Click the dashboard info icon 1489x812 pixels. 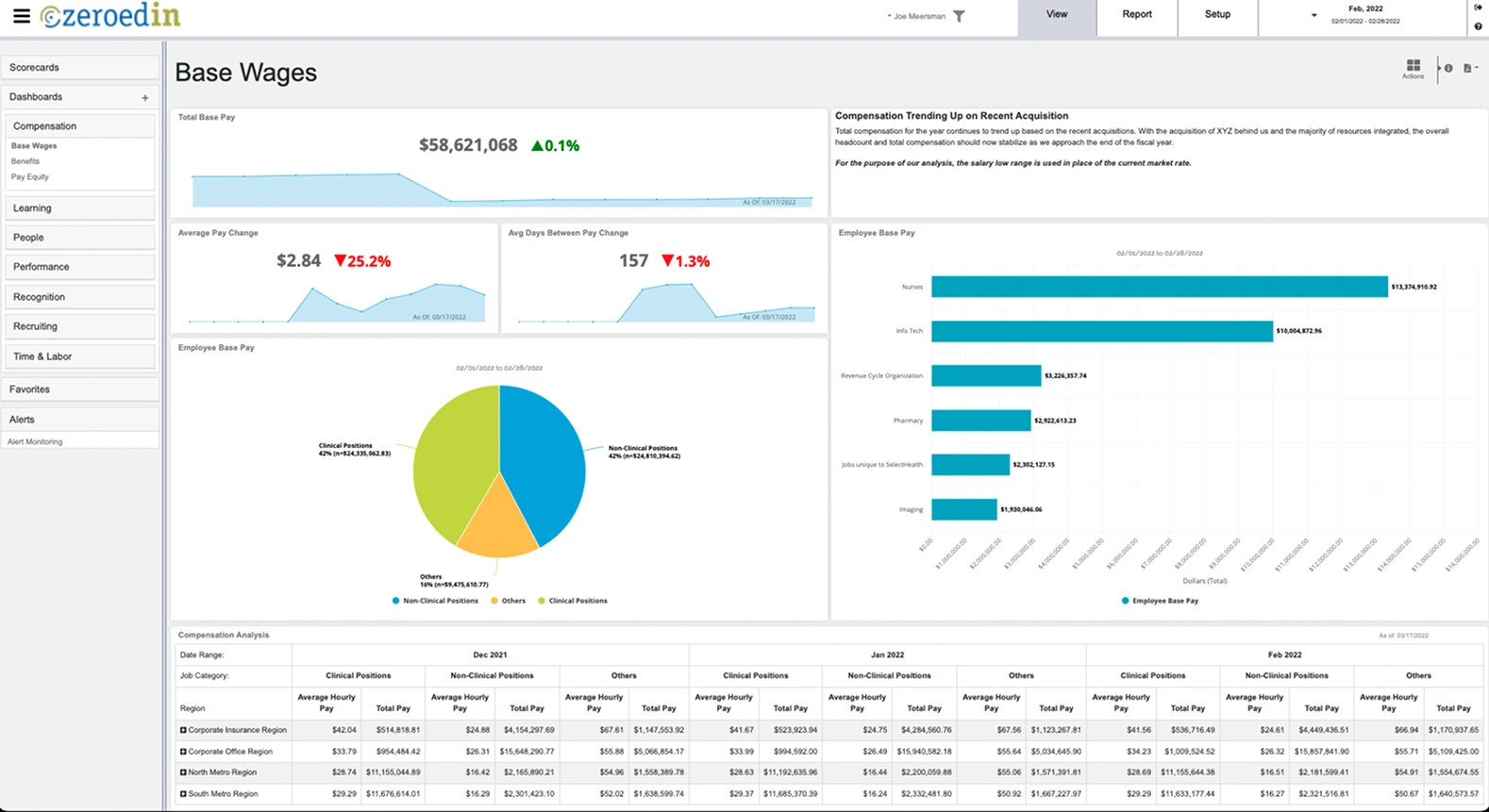[1448, 68]
